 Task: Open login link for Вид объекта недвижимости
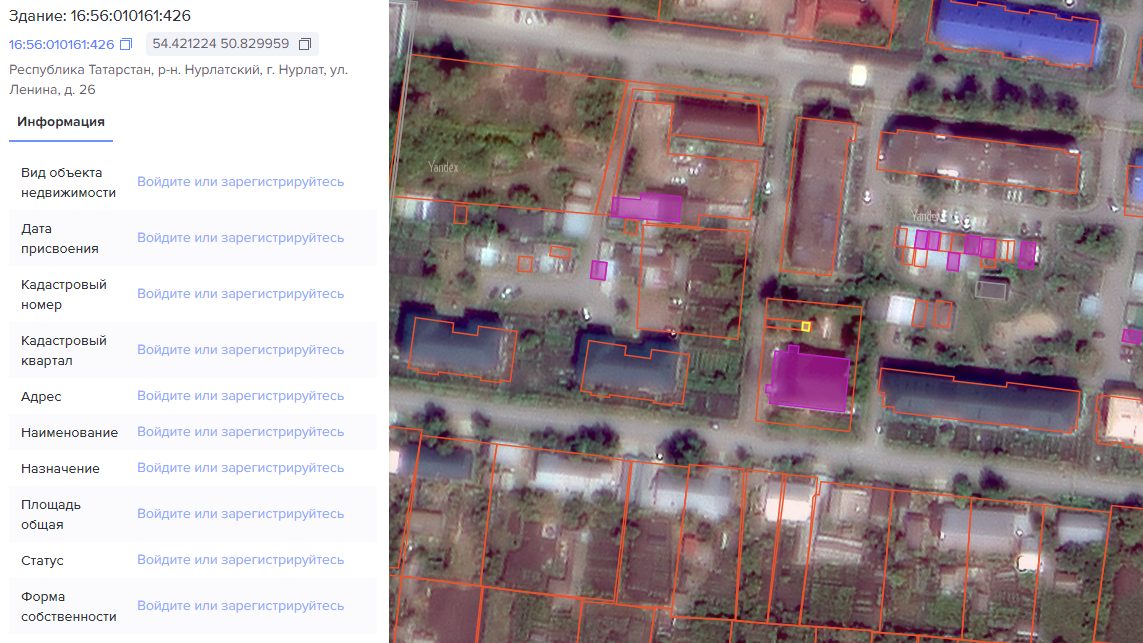coord(241,182)
